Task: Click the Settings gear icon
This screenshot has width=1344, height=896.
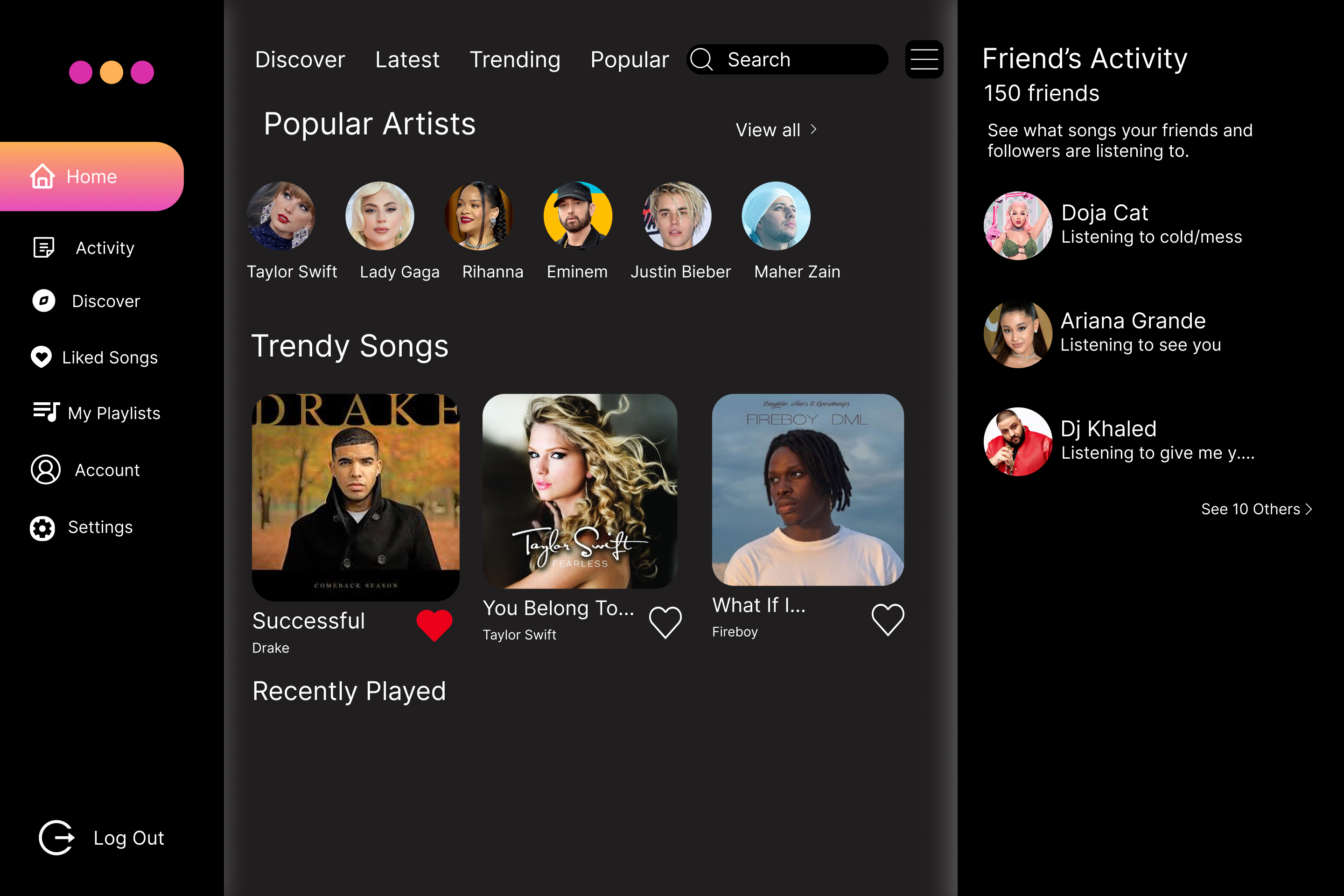Action: point(42,528)
